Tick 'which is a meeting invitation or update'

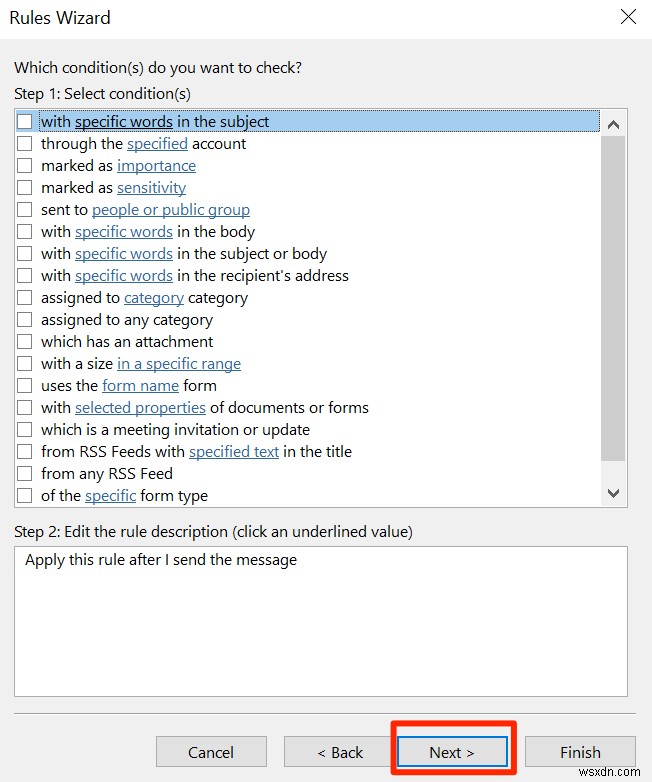click(24, 429)
